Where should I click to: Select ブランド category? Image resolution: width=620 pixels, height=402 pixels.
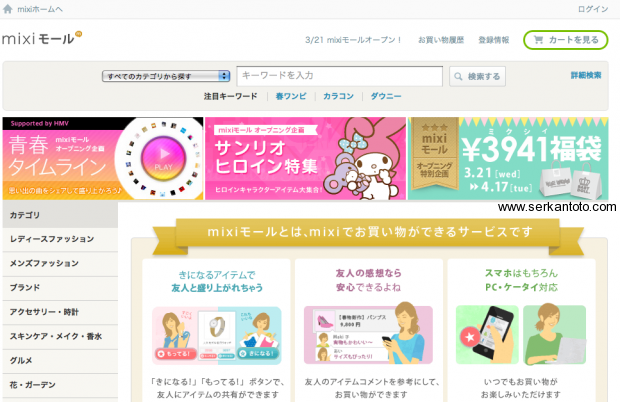pyautogui.click(x=60, y=288)
